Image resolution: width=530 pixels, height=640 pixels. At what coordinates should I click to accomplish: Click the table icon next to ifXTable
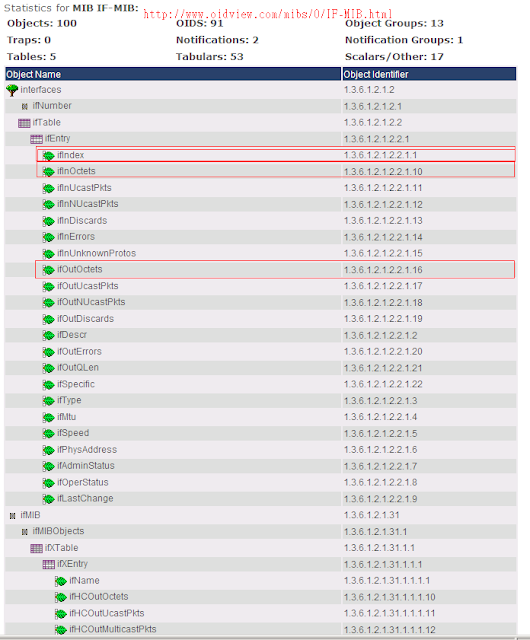click(36, 548)
